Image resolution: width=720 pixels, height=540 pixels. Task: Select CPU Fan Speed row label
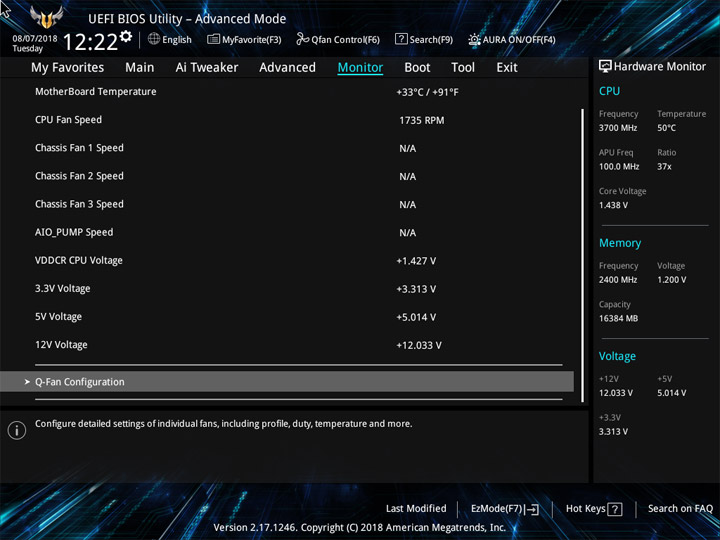pyautogui.click(x=68, y=120)
